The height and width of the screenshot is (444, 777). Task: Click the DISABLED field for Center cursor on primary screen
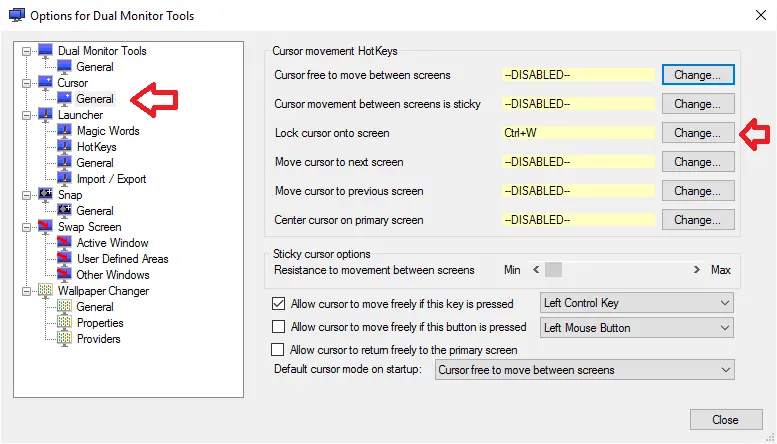[x=578, y=220]
